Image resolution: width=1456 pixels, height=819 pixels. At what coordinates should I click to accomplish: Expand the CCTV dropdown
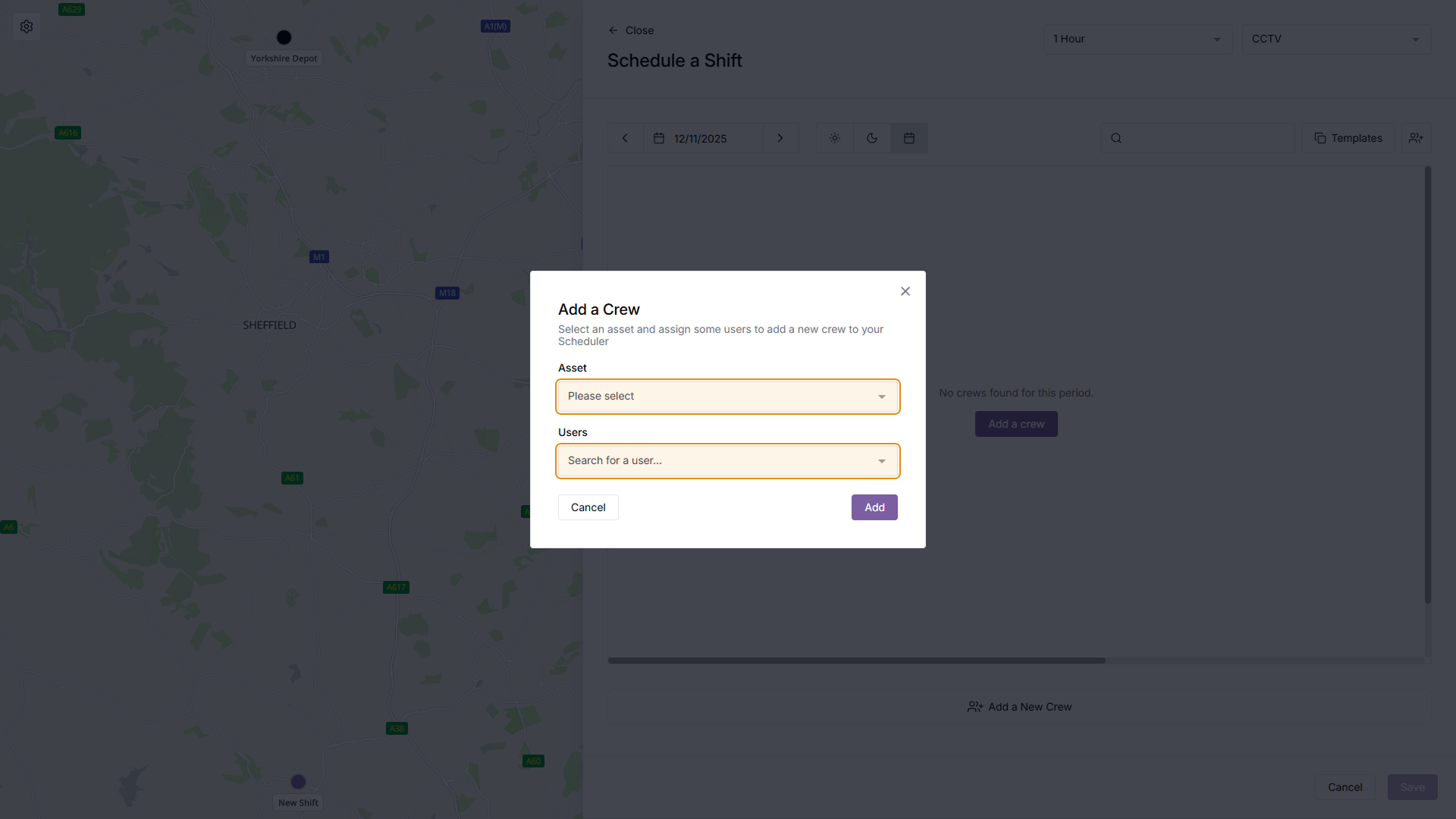pyautogui.click(x=1336, y=39)
